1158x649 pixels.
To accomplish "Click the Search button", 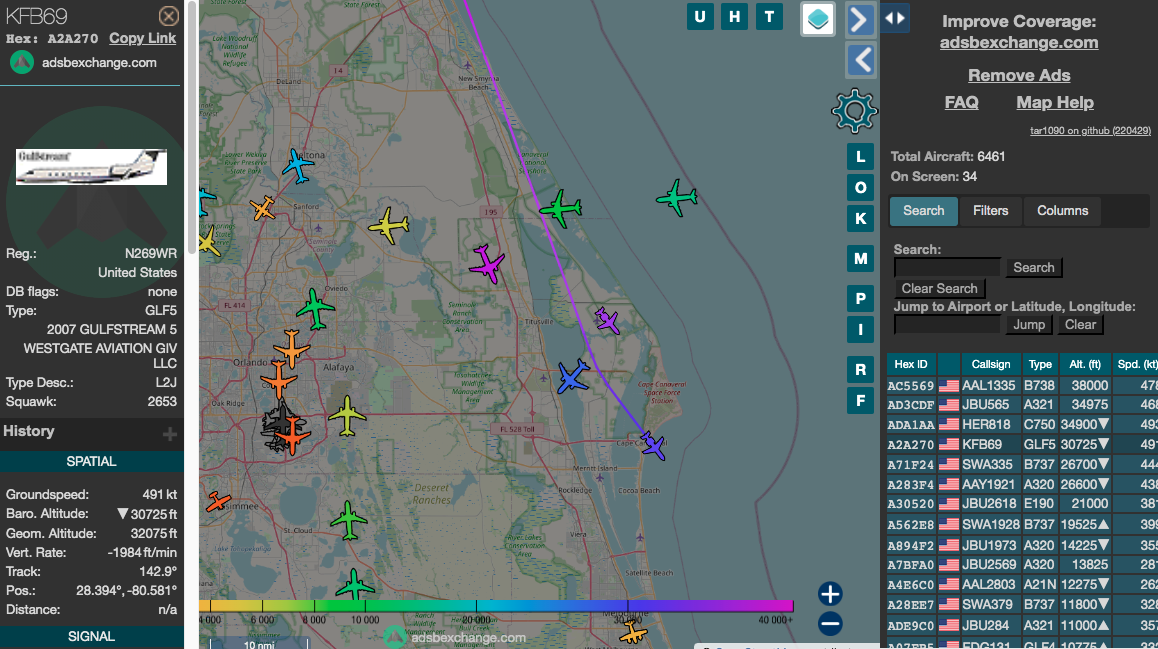I will click(1033, 267).
